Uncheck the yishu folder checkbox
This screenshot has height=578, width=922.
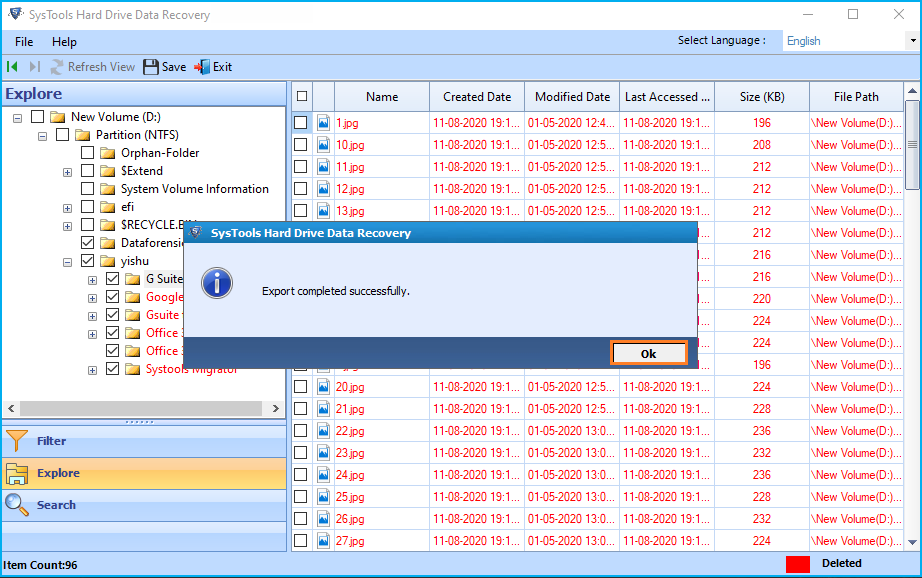click(88, 260)
